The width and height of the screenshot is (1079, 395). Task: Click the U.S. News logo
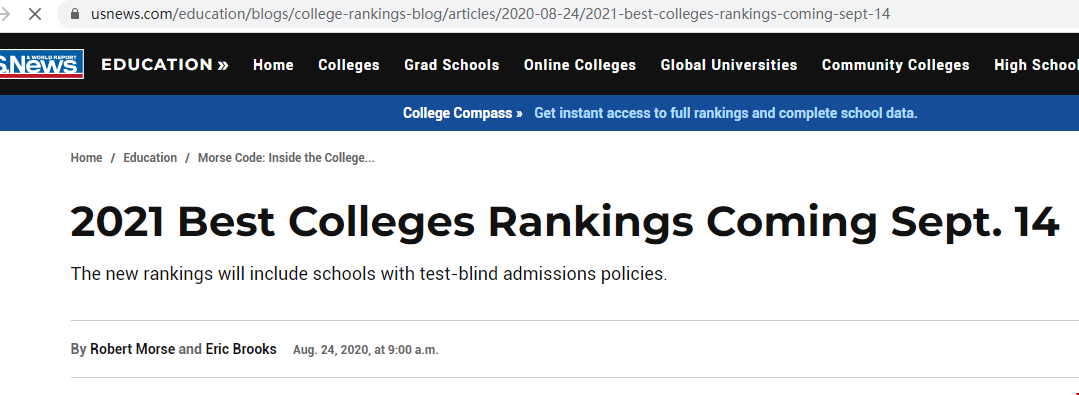(41, 64)
